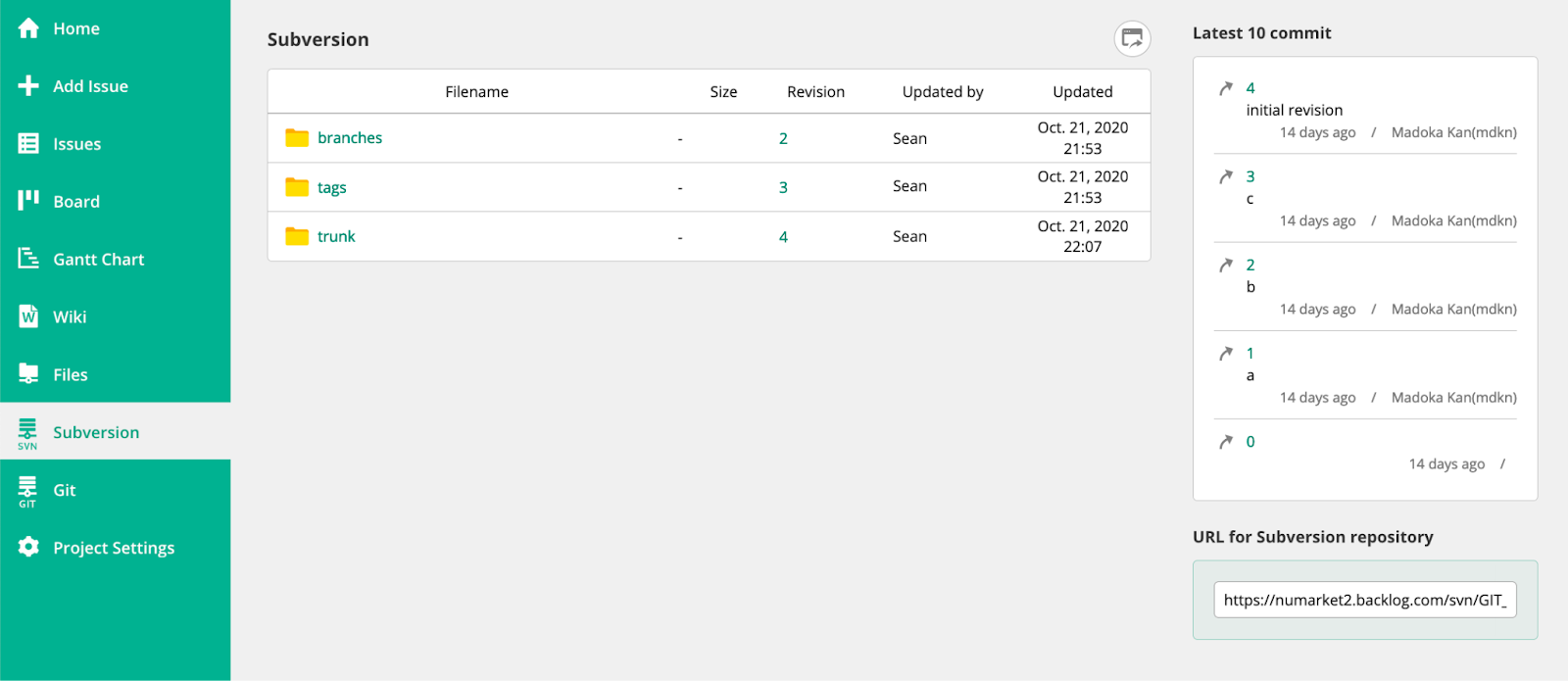
Task: Select the Subversion sidebar item
Action: tap(95, 432)
